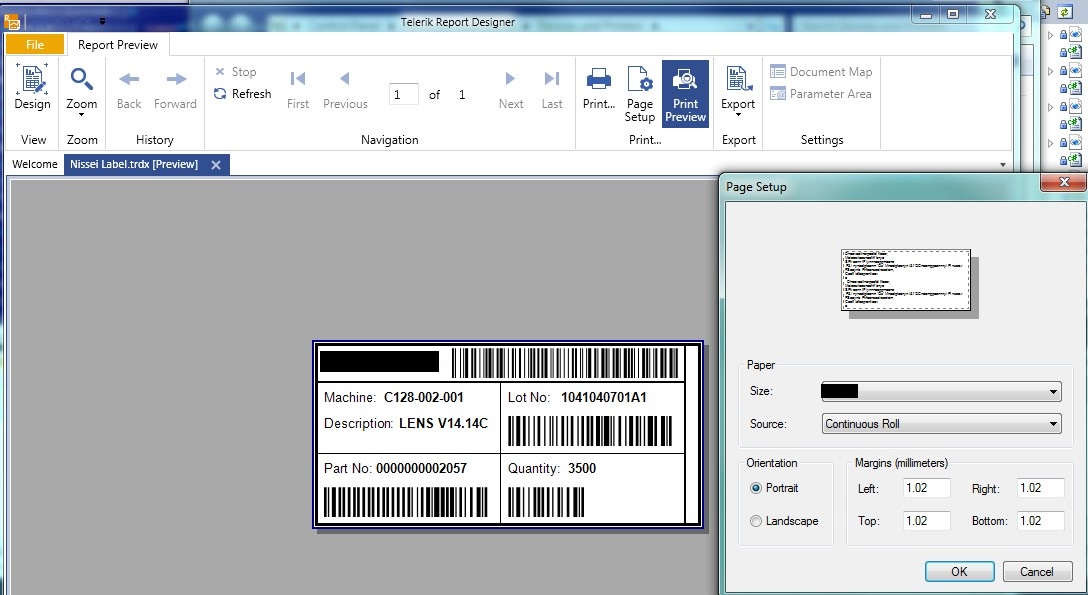Minimize the Telerik Report Designer window

[926, 15]
